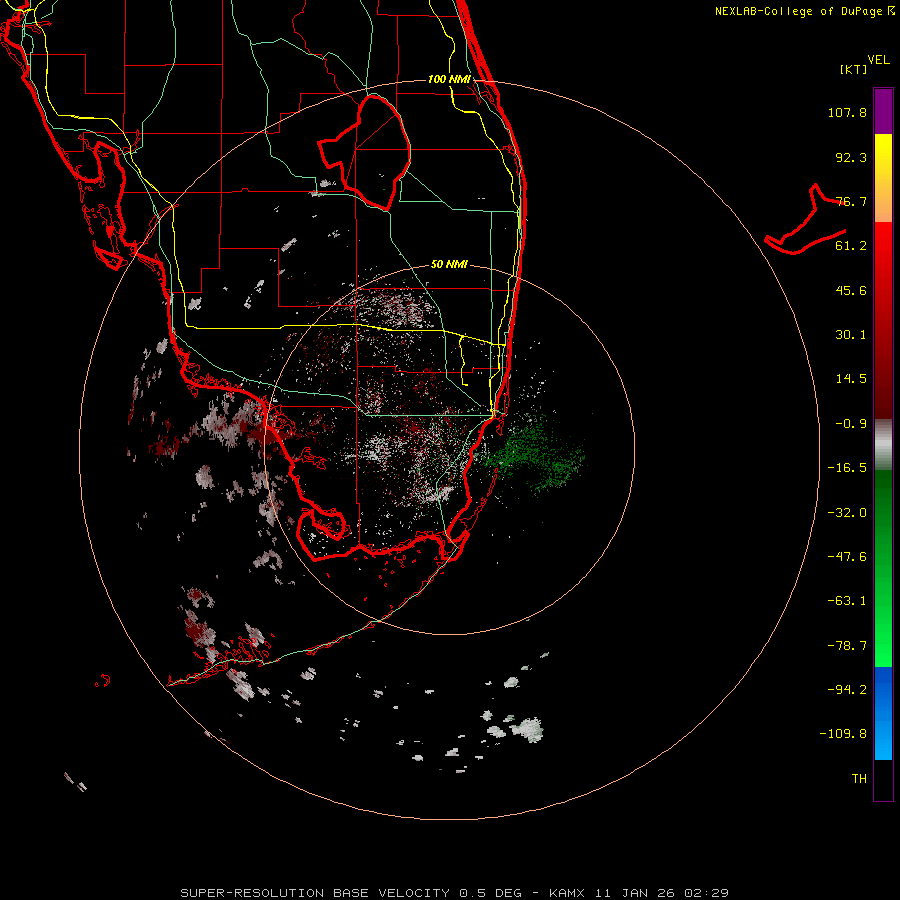Select the 30.1 velocity scale value
Screen dimensions: 900x900
(x=851, y=335)
